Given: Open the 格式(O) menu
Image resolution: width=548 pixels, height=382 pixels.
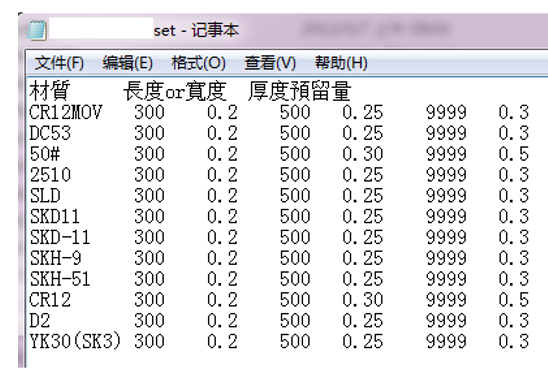Looking at the screenshot, I should pyautogui.click(x=199, y=63).
